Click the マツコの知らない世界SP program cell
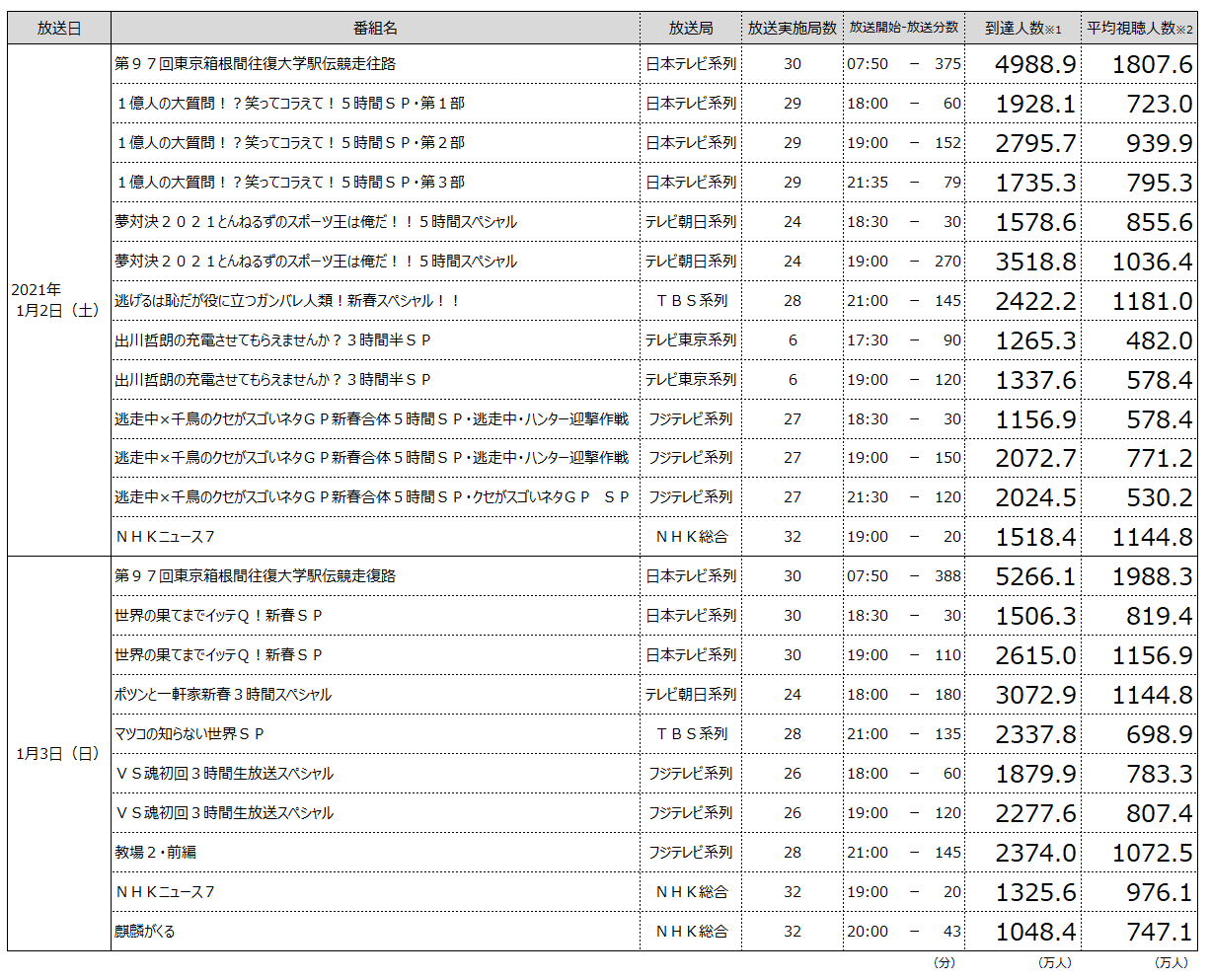 tap(375, 734)
